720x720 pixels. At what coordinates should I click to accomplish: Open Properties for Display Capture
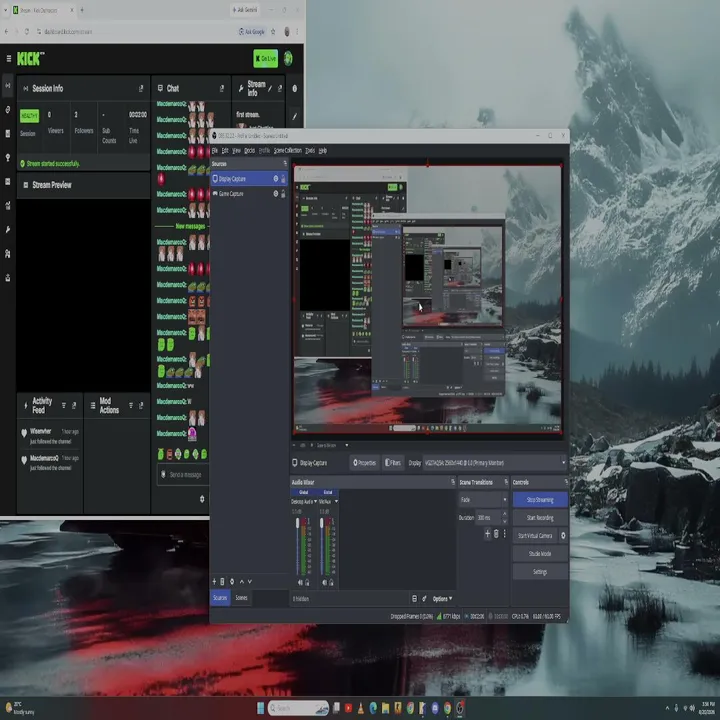tap(365, 463)
